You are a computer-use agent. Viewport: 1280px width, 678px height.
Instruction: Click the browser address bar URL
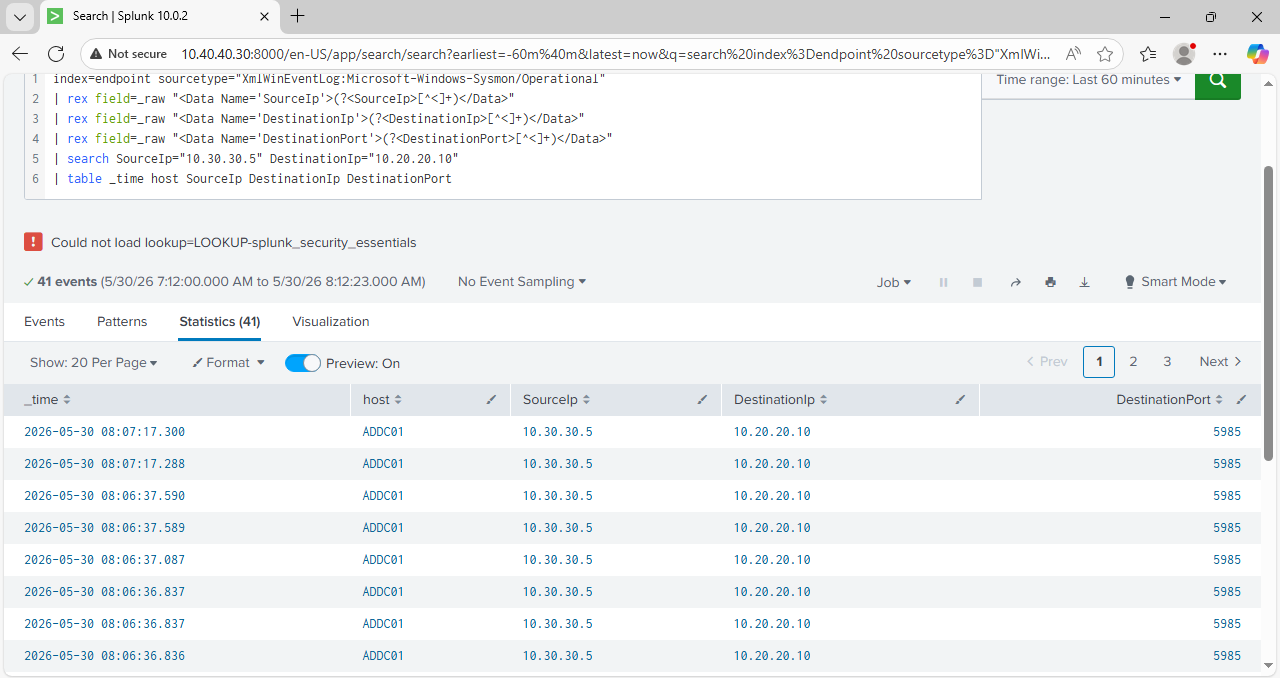click(615, 54)
